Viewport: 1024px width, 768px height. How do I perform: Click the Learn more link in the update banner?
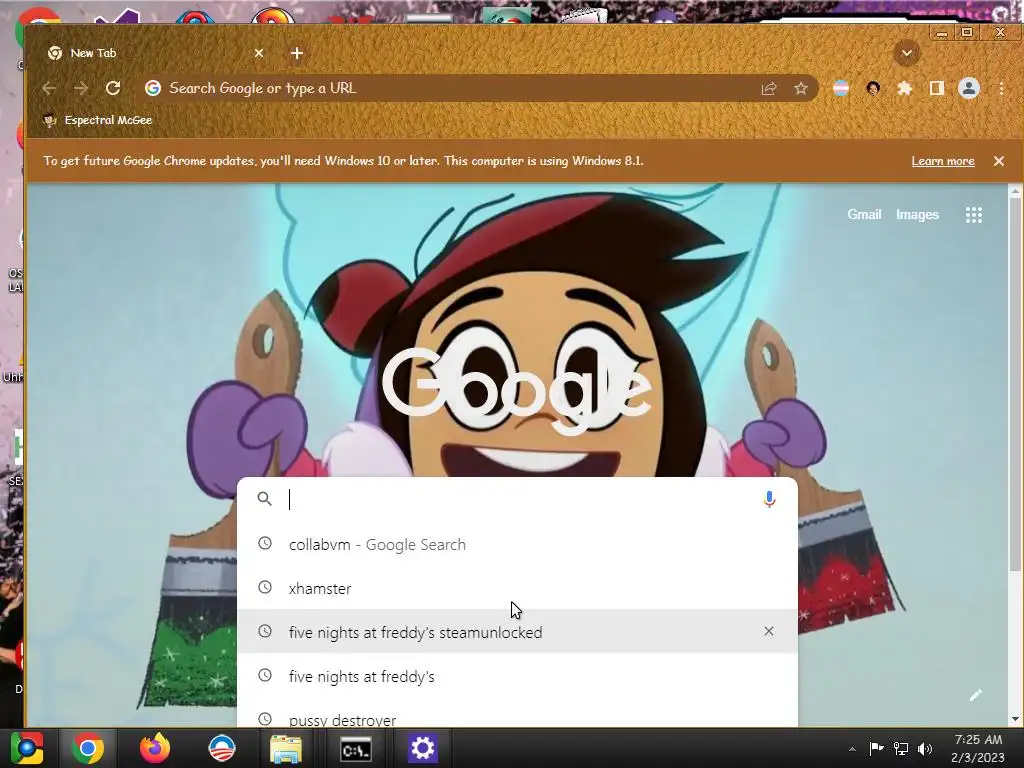pyautogui.click(x=943, y=161)
